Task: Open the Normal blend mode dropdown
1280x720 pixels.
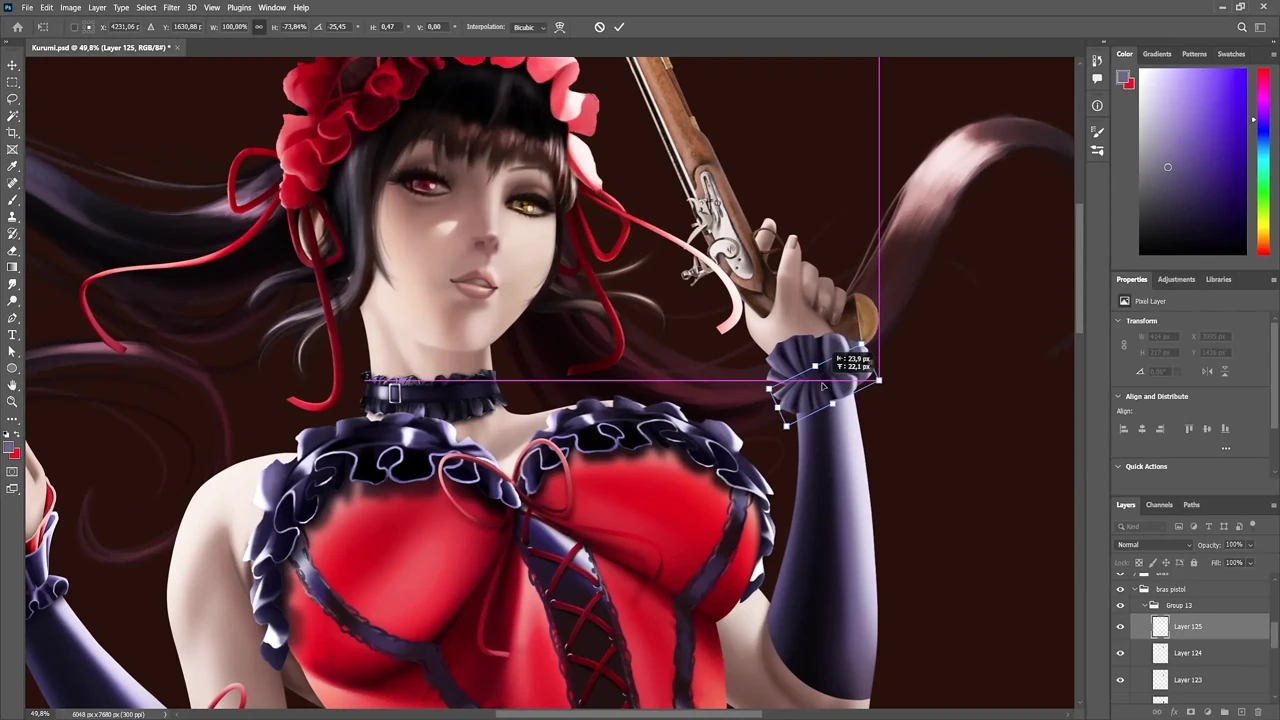Action: (1154, 545)
